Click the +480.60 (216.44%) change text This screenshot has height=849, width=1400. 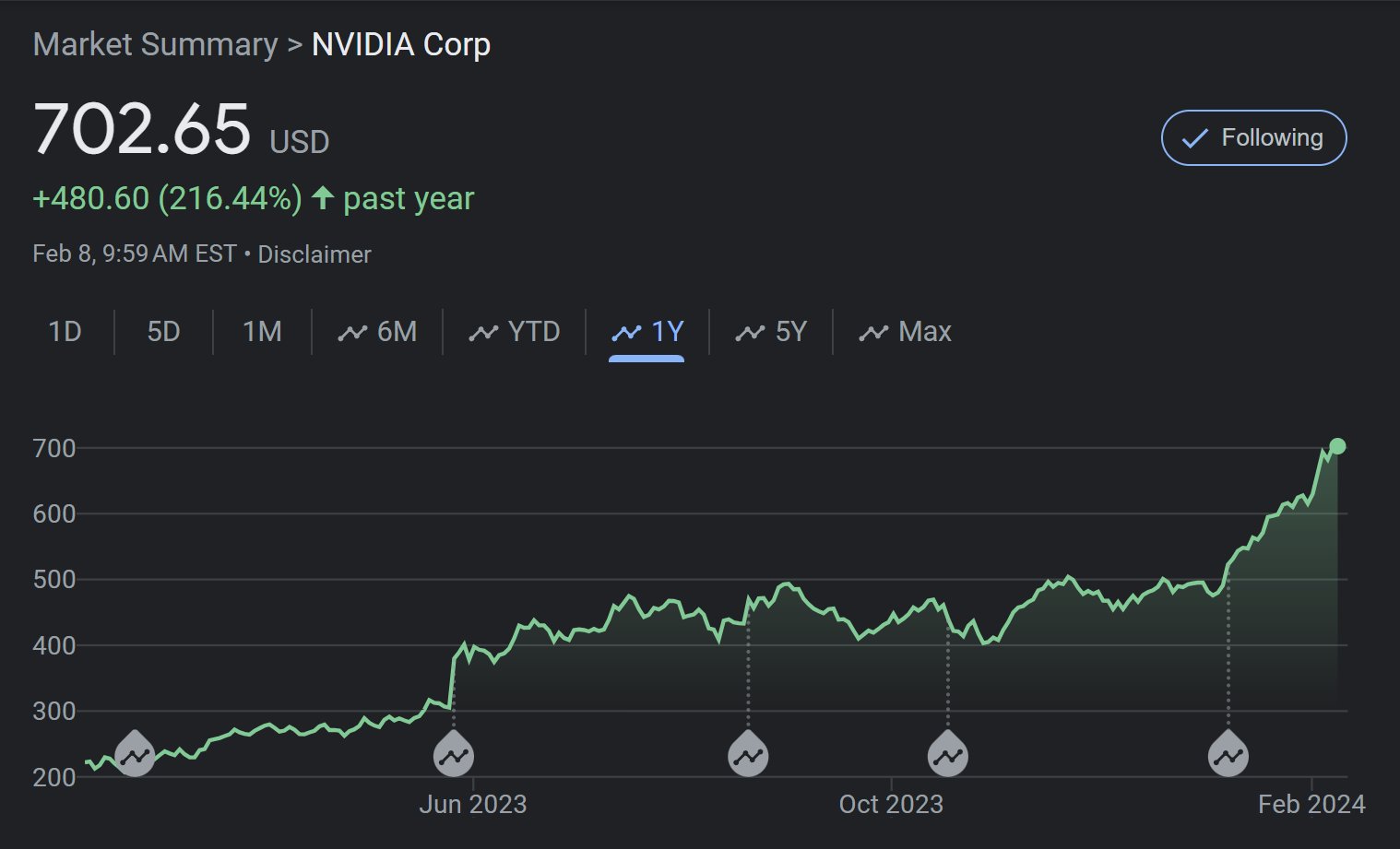[168, 198]
